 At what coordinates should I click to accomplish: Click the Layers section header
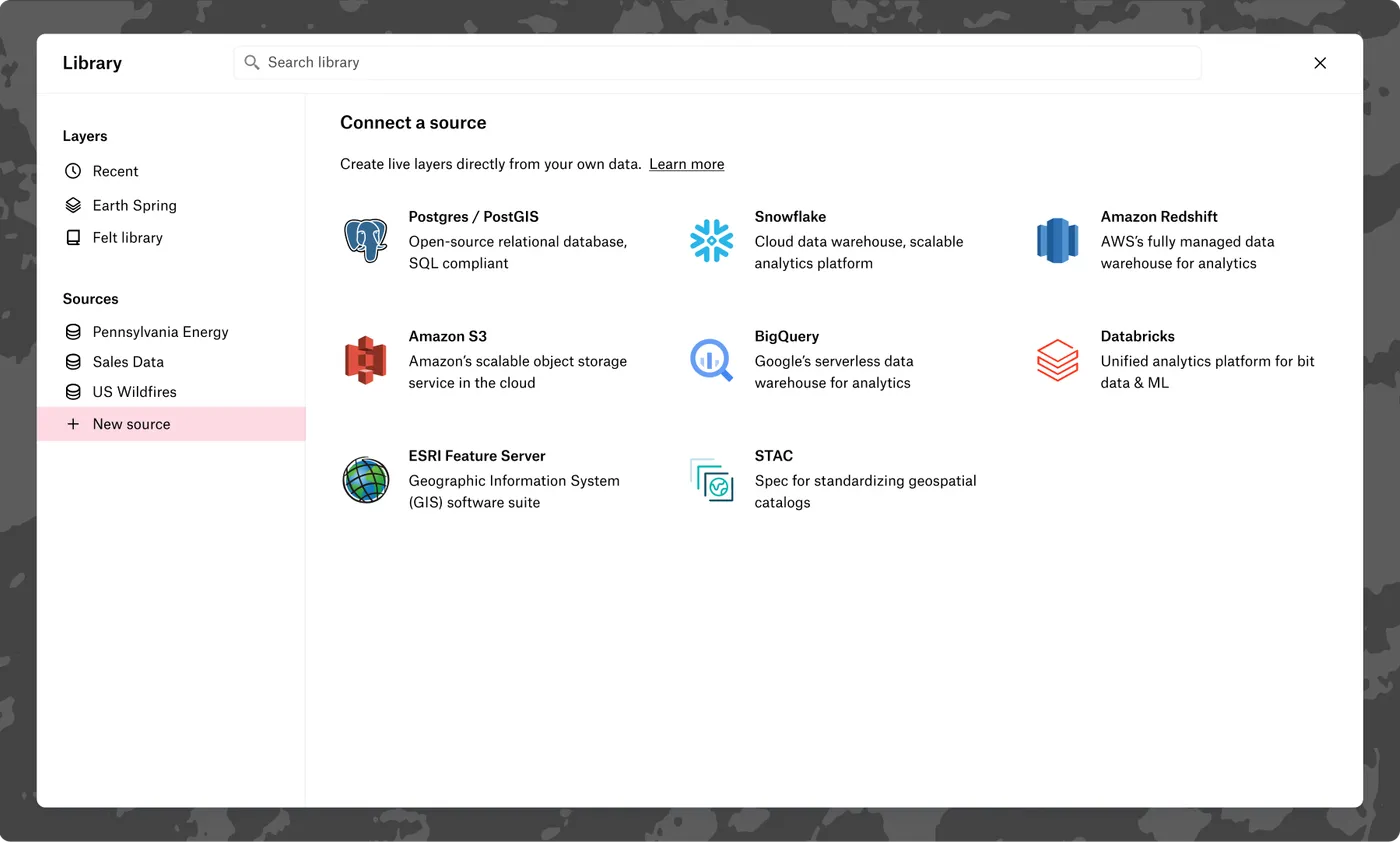[85, 136]
